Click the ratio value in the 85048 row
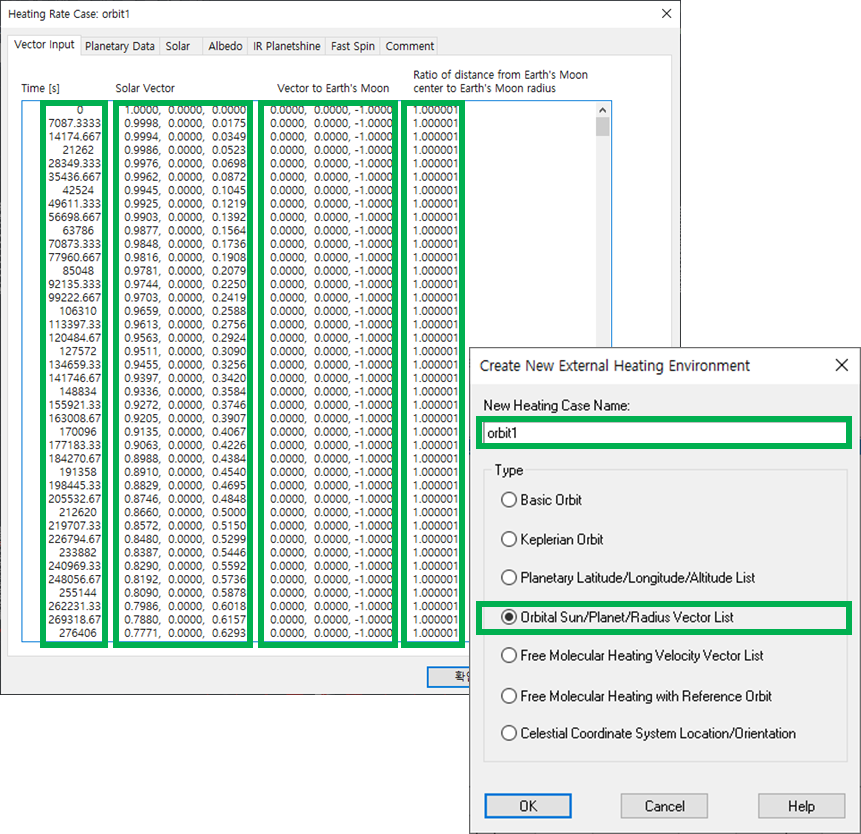The image size is (861, 834). coord(435,271)
